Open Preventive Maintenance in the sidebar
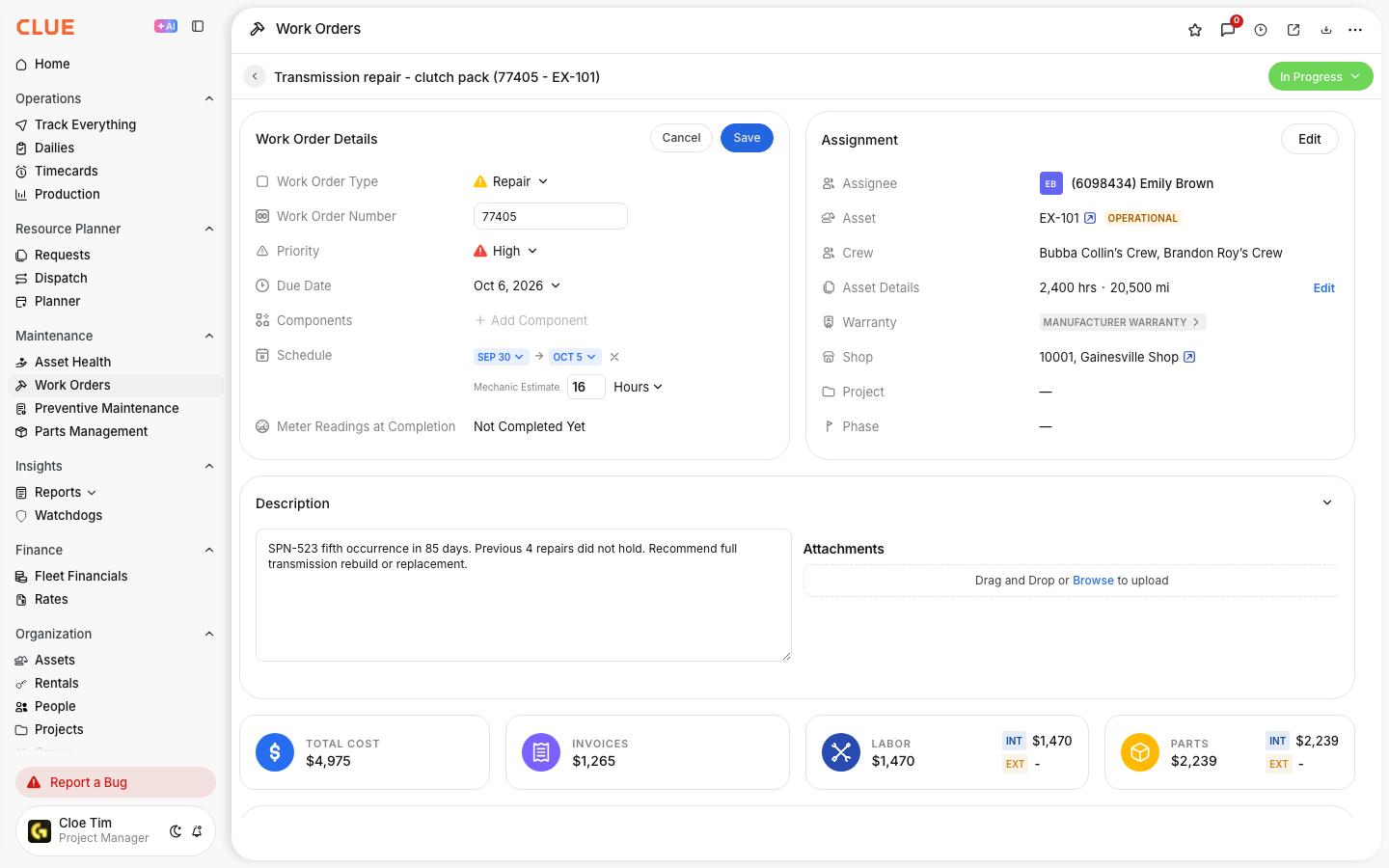This screenshot has height=868, width=1389. tap(106, 408)
